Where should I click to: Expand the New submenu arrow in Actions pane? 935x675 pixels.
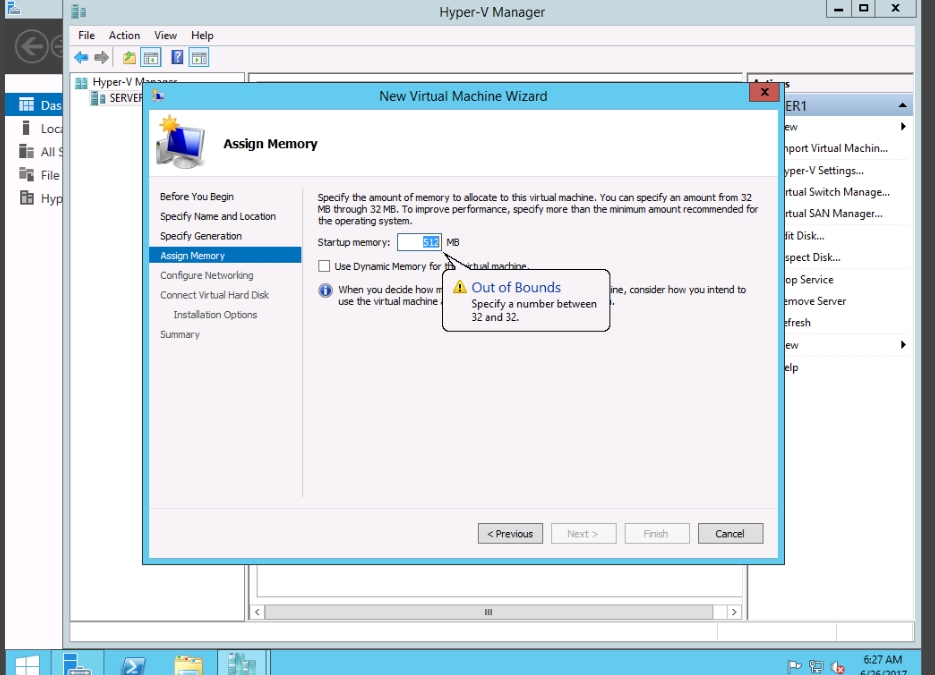[903, 126]
